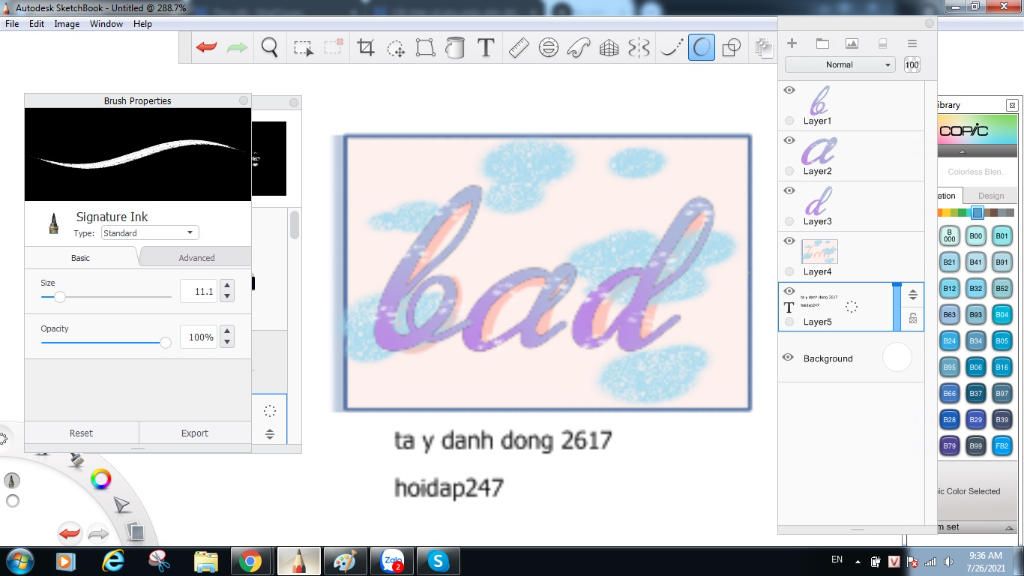Open the Ruler guide tool
Image resolution: width=1024 pixels, height=576 pixels.
click(518, 48)
